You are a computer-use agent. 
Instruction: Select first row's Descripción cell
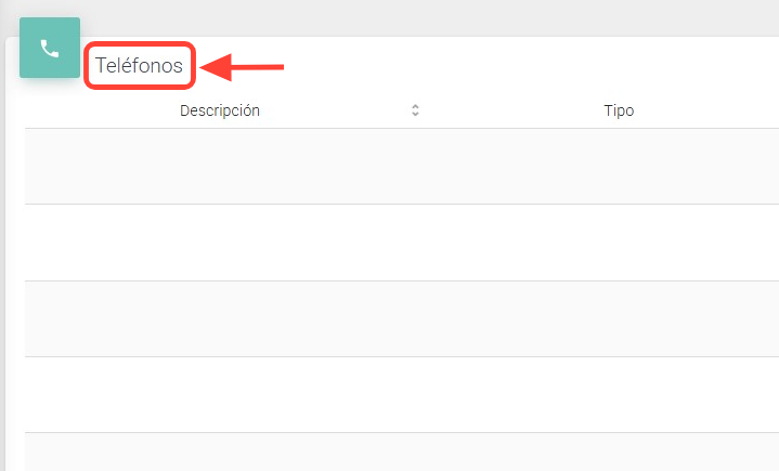click(220, 166)
